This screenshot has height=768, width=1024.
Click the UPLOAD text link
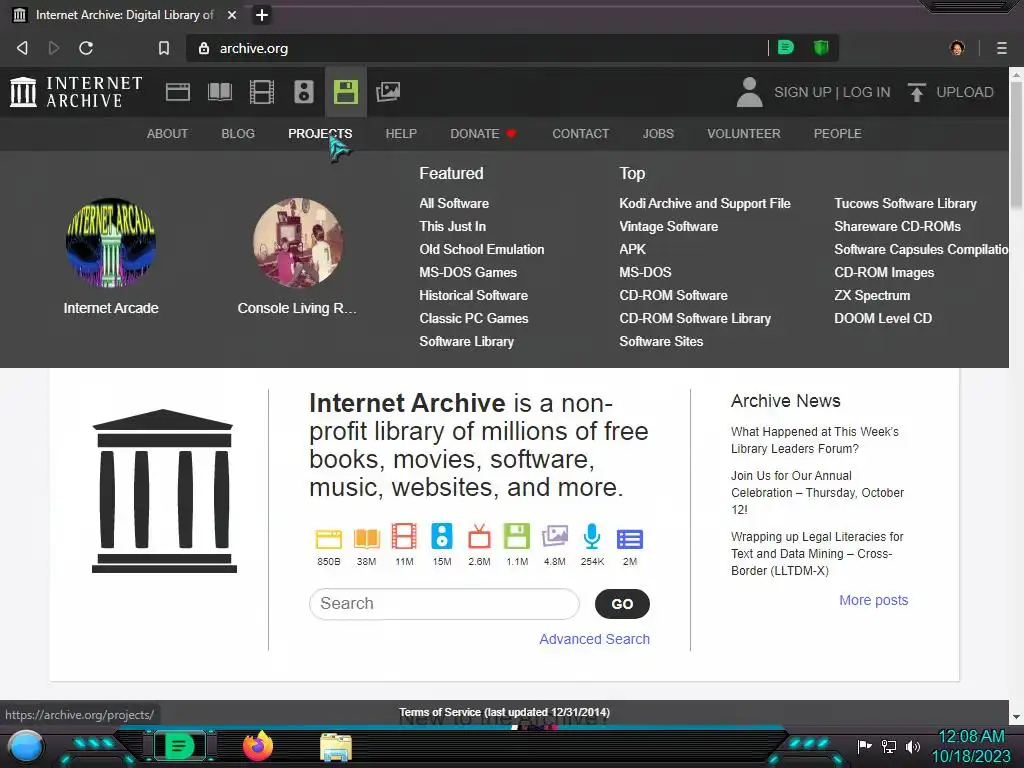(965, 92)
